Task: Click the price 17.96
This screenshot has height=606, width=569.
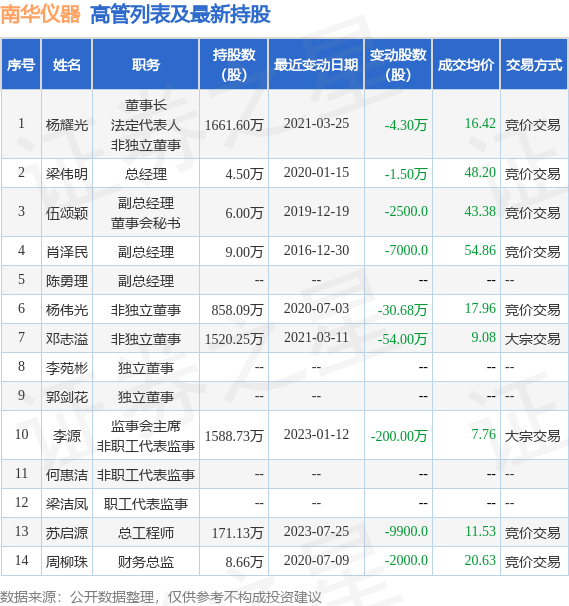Action: point(480,308)
